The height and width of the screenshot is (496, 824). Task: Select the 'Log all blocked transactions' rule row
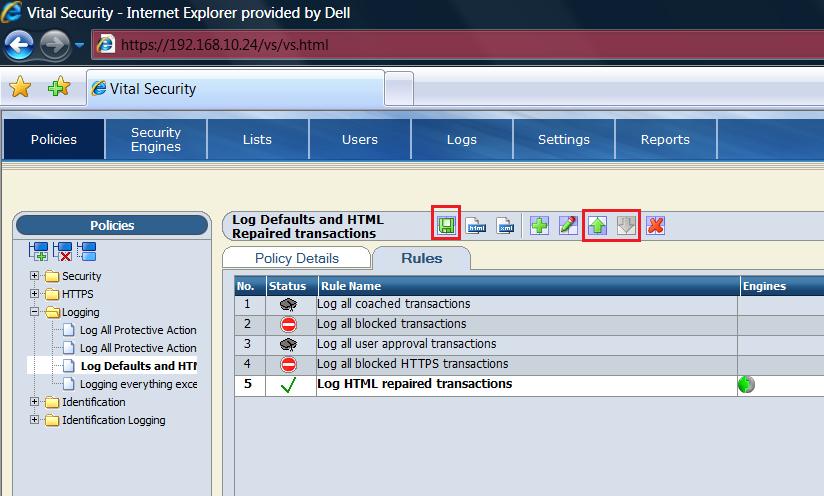pos(391,324)
